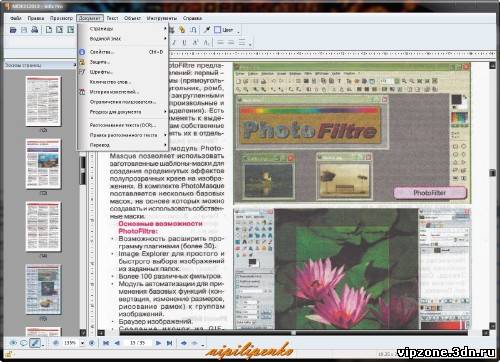The height and width of the screenshot is (362, 500).
Task: Select the second page thumbnail
Action: tap(43, 164)
